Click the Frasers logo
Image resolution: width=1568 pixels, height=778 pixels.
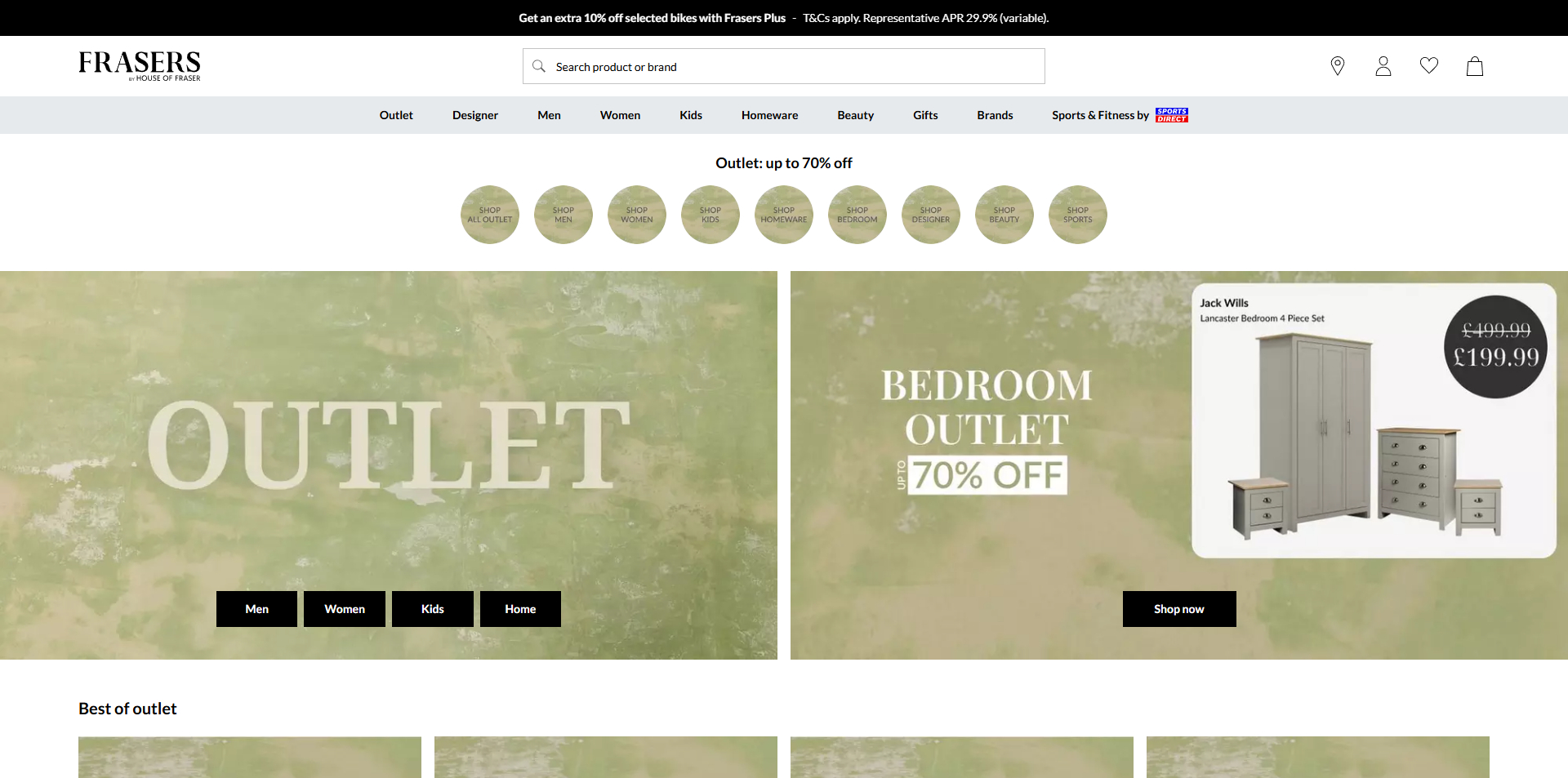pyautogui.click(x=140, y=65)
